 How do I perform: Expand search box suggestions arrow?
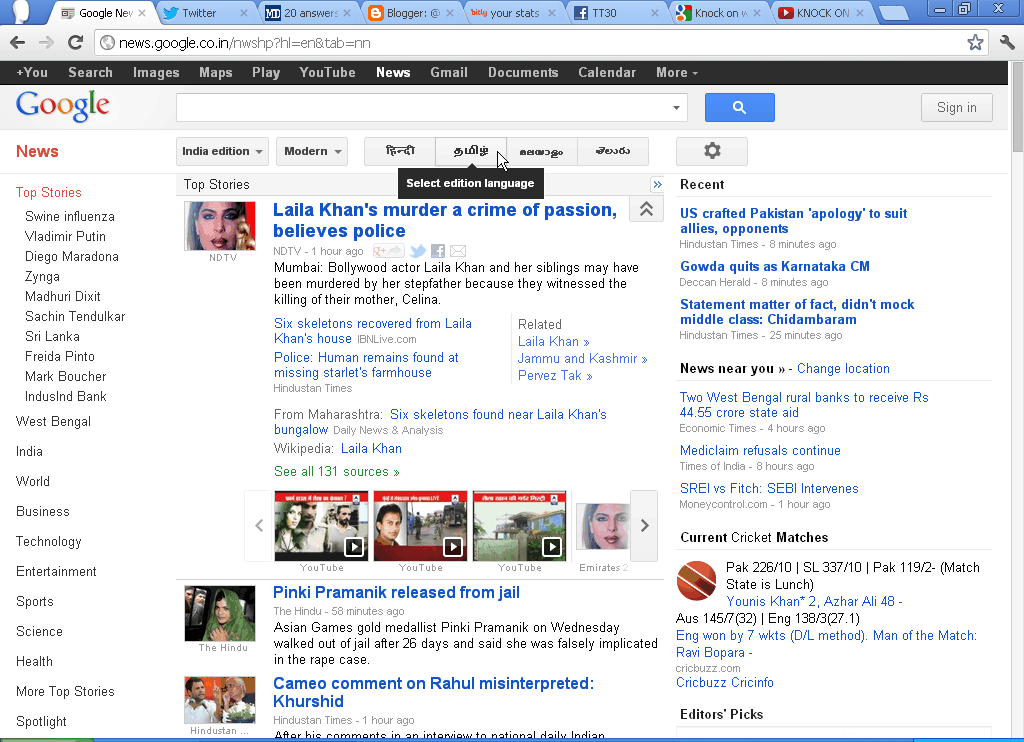(676, 108)
